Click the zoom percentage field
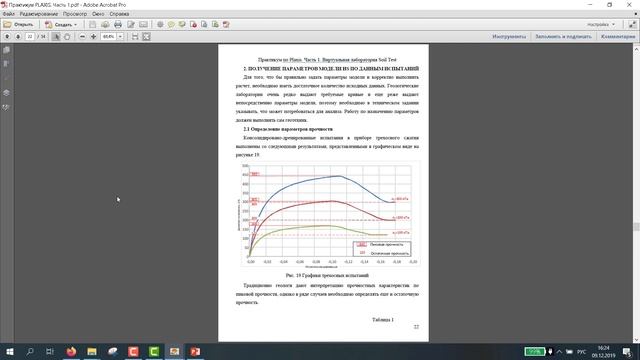Screen dimensions: 640x360 (109, 37)
